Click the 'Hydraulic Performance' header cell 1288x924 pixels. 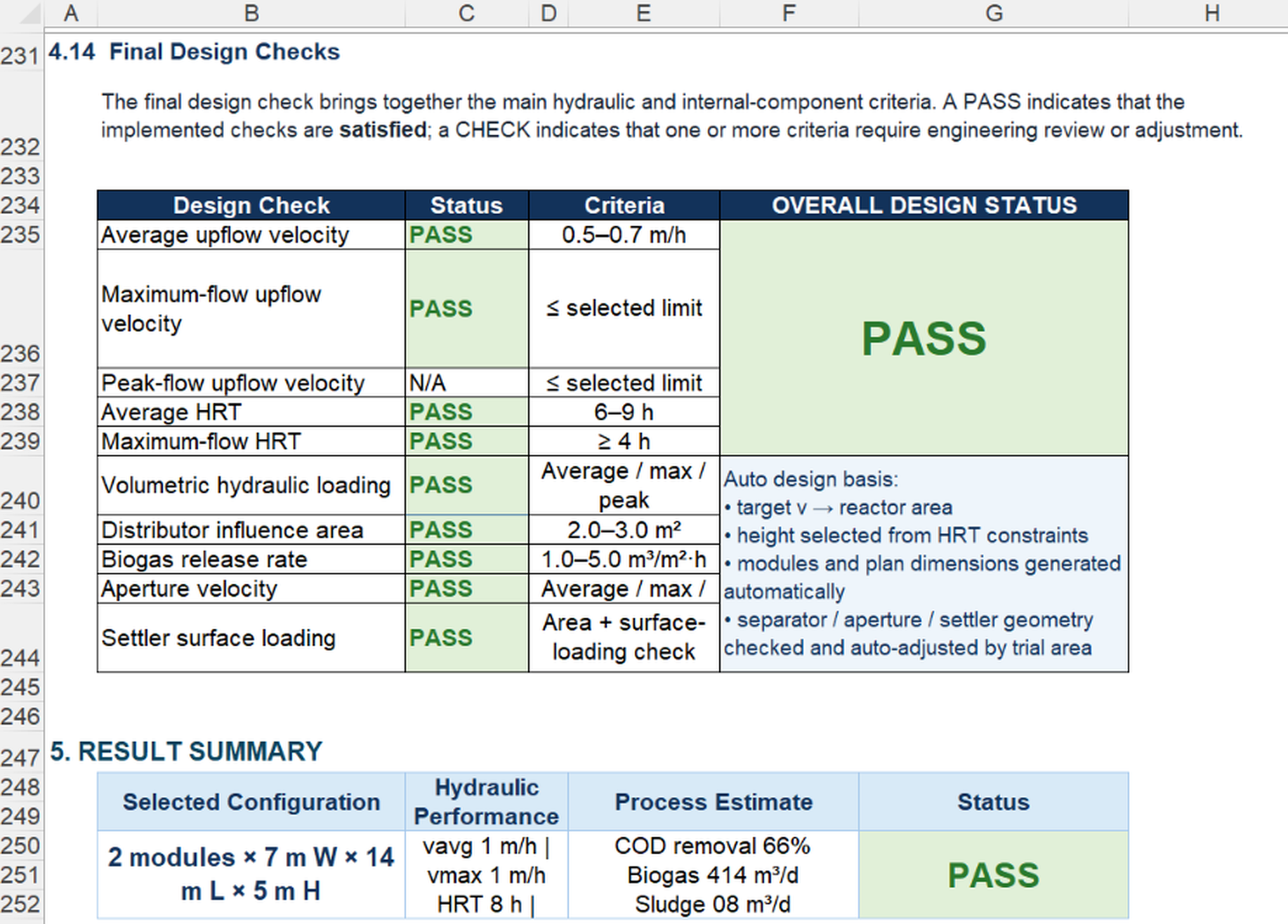(487, 802)
